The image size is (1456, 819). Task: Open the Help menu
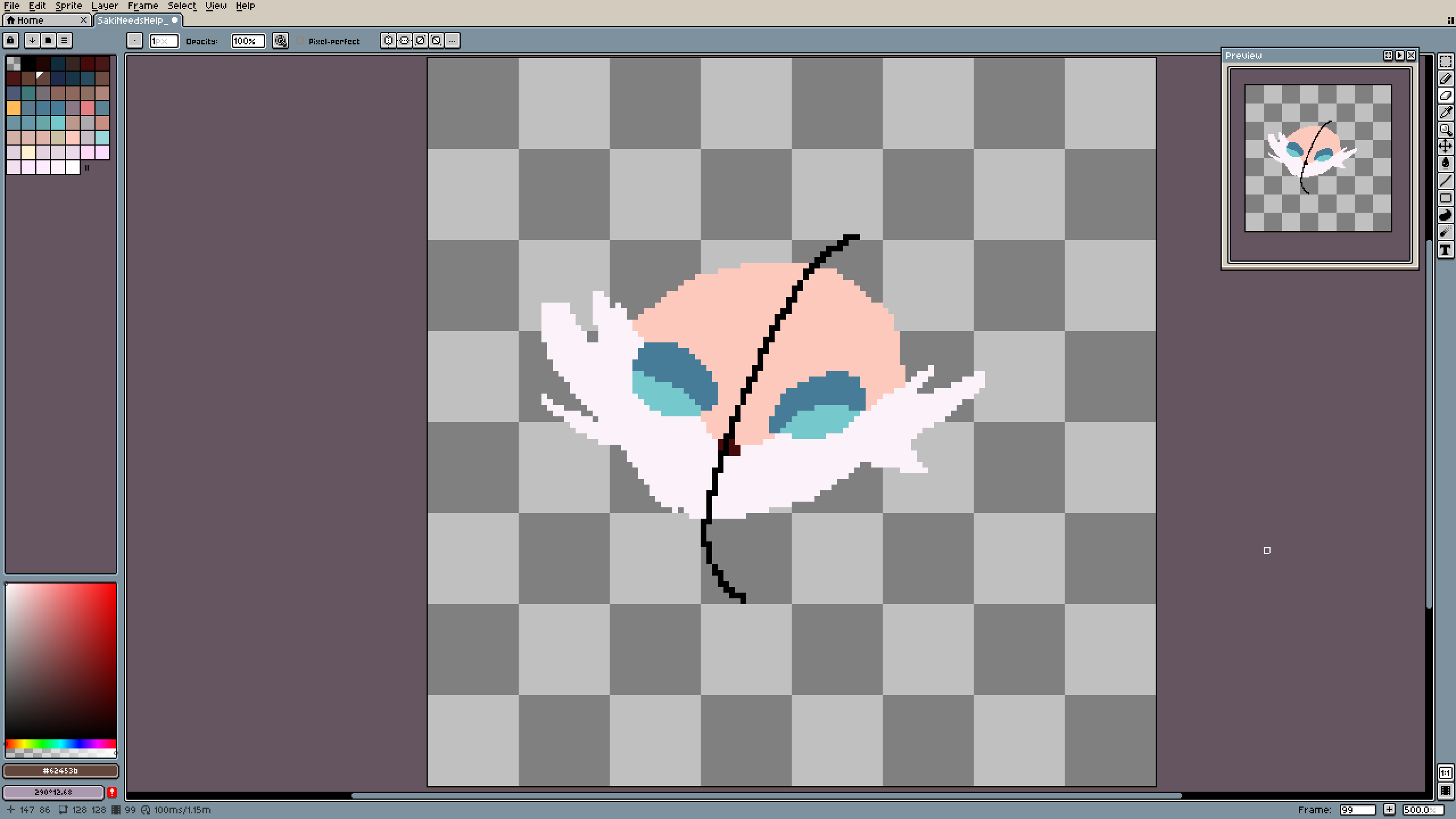[246, 6]
